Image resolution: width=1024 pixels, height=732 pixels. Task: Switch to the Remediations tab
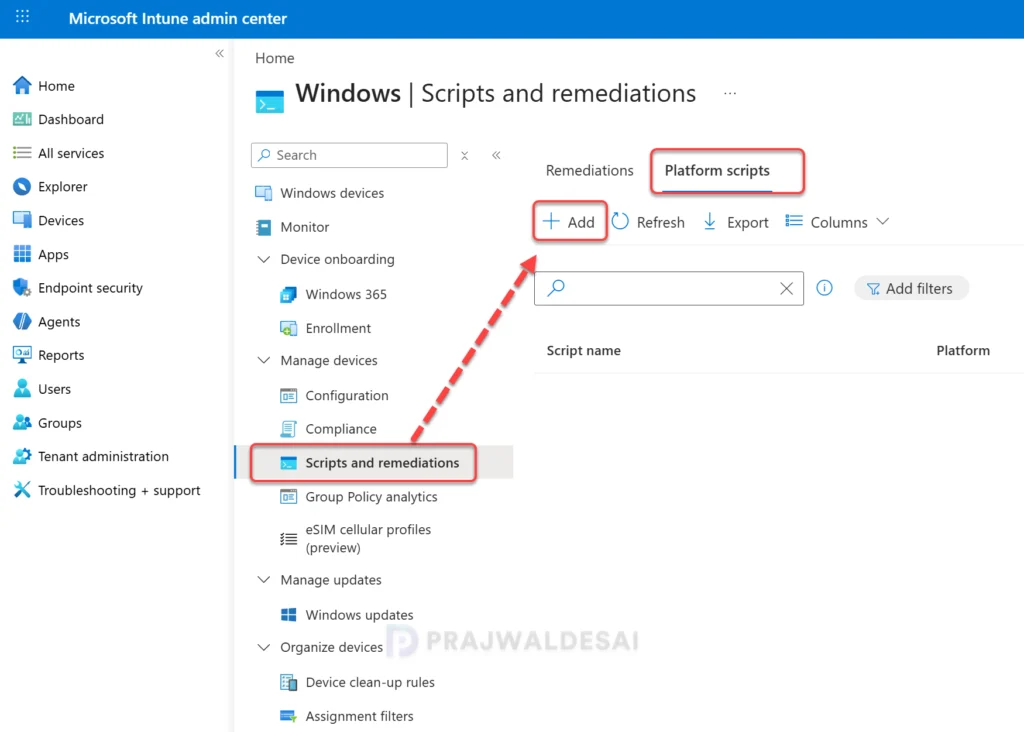coord(590,170)
